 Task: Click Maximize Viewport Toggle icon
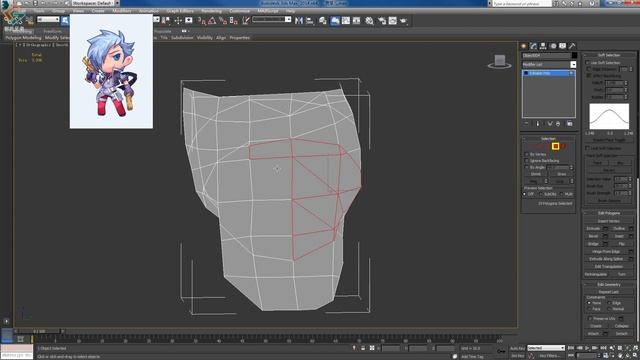[636, 356]
